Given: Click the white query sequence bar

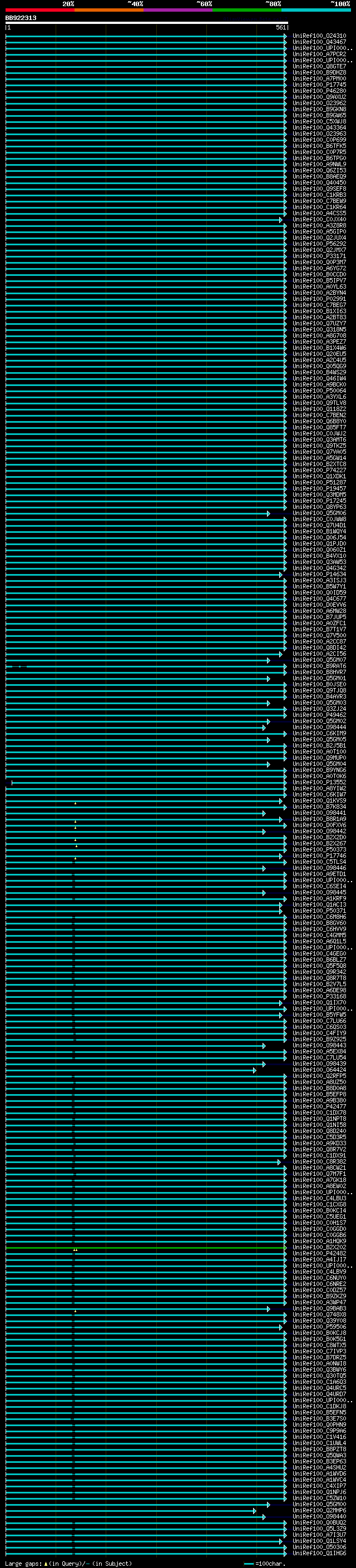Looking at the screenshot, I should 147,23.
